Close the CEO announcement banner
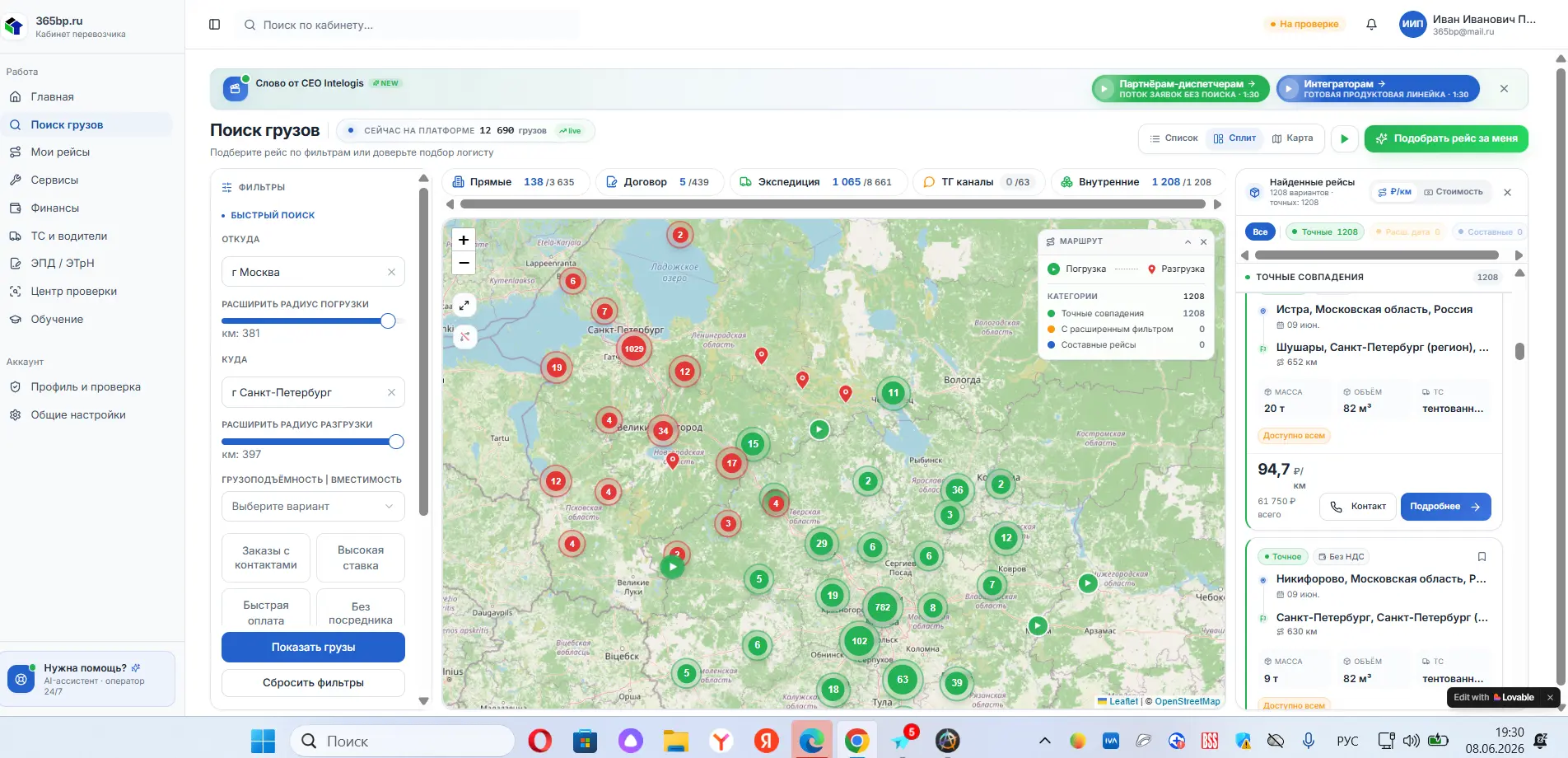Image resolution: width=1568 pixels, height=758 pixels. click(1504, 89)
